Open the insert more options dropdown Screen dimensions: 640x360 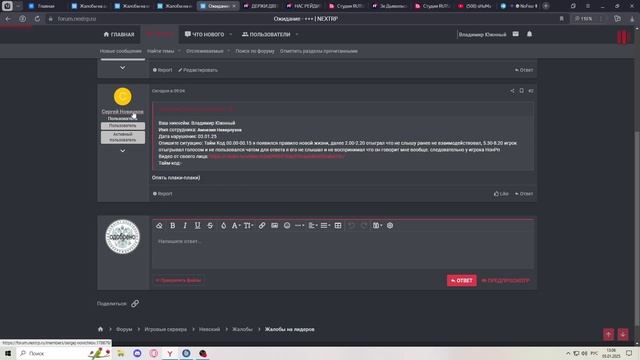point(300,225)
